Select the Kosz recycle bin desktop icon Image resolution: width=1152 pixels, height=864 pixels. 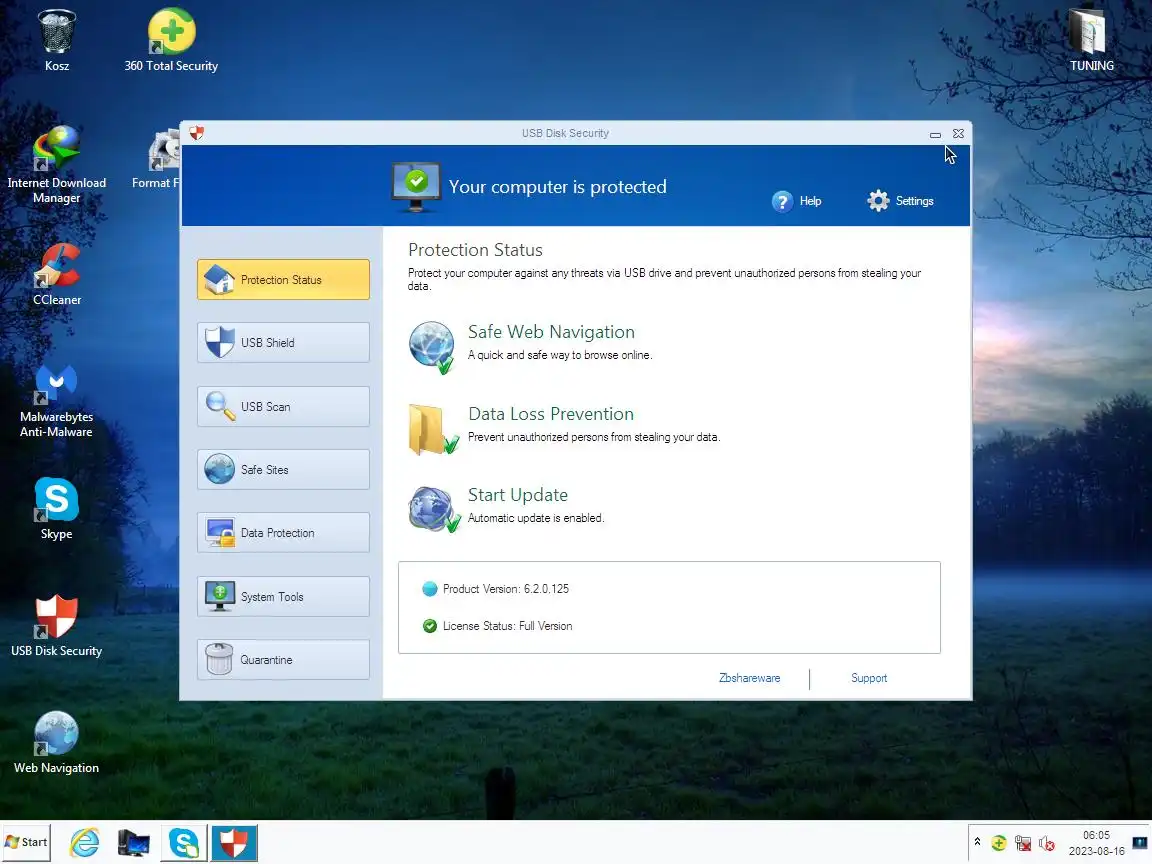(x=57, y=41)
